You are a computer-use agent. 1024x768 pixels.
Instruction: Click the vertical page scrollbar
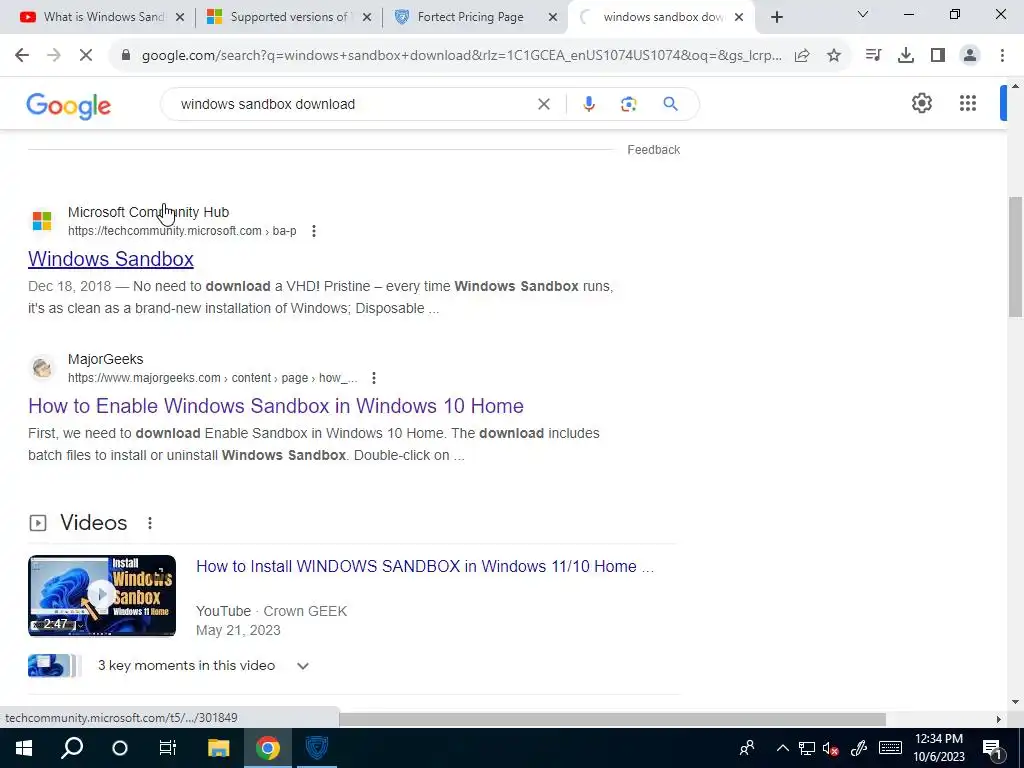(1015, 256)
